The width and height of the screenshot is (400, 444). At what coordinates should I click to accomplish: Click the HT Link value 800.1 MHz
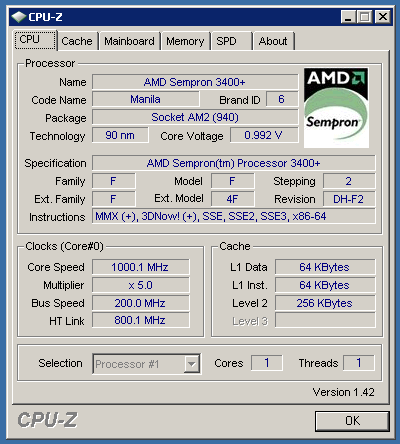[141, 320]
